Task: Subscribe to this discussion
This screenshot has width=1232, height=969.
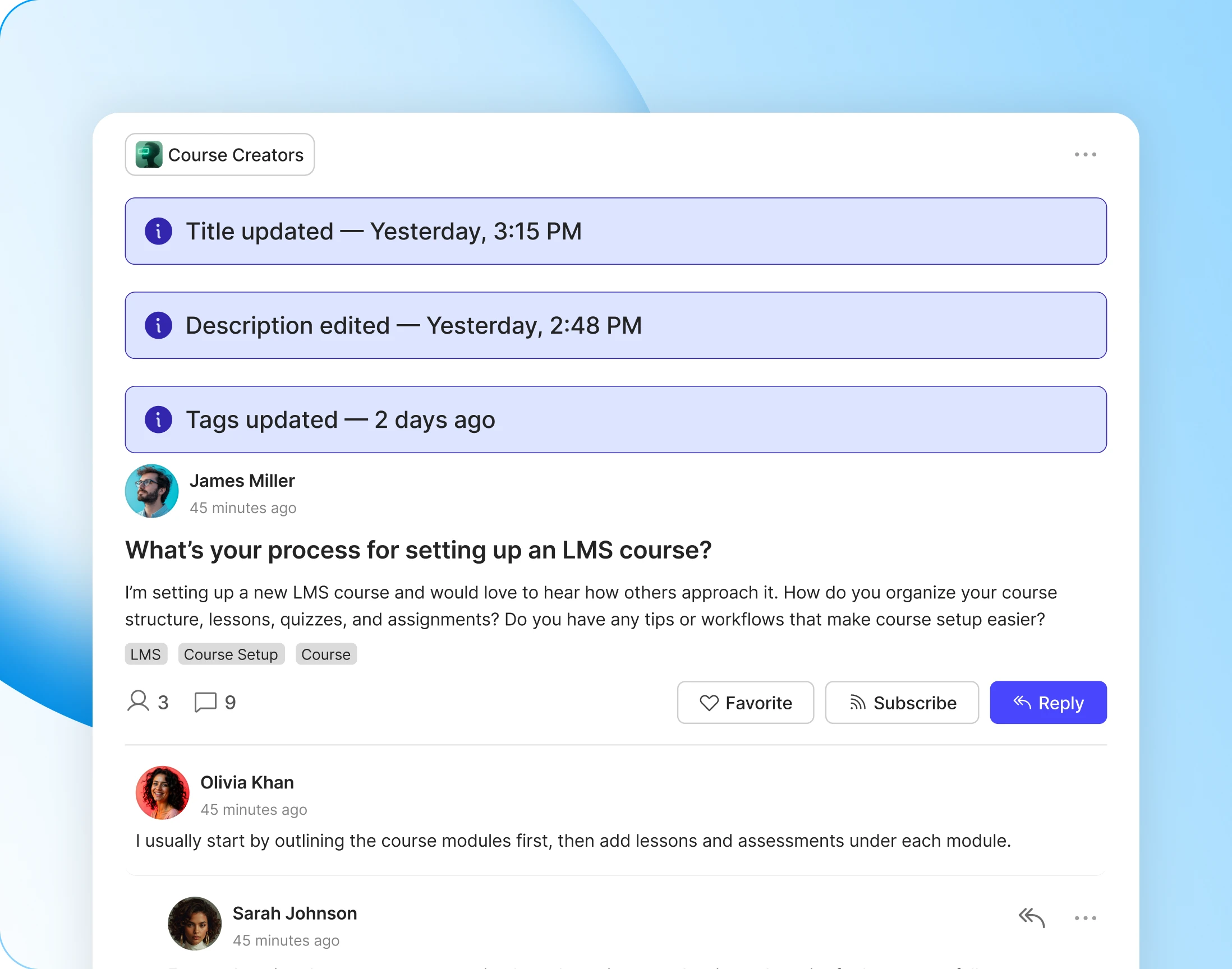Action: coord(902,702)
